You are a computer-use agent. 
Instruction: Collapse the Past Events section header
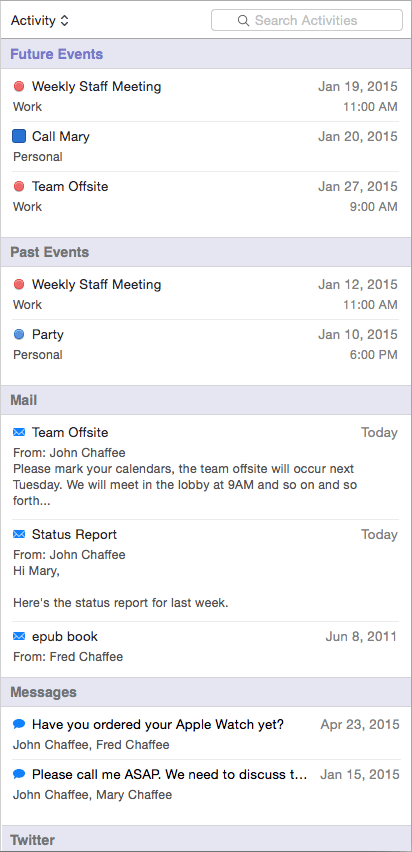(x=206, y=252)
